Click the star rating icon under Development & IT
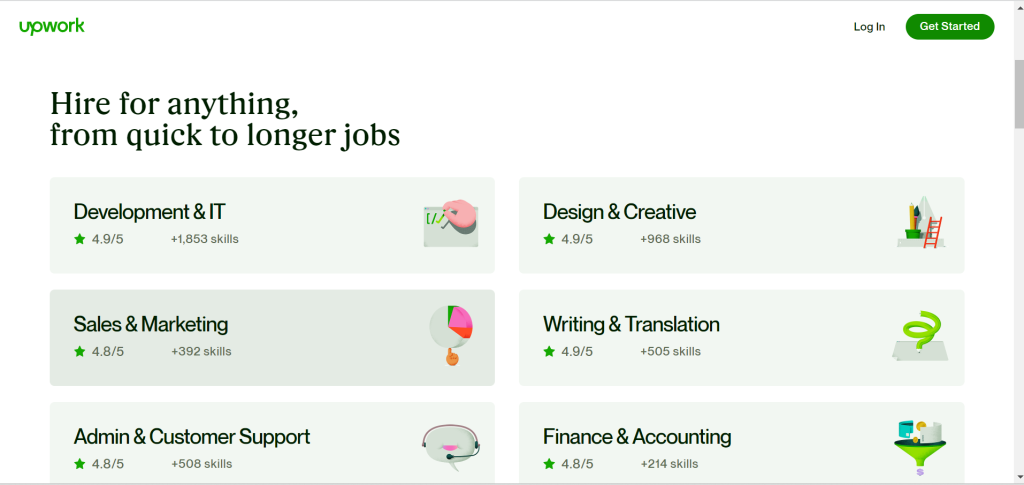 pos(79,239)
